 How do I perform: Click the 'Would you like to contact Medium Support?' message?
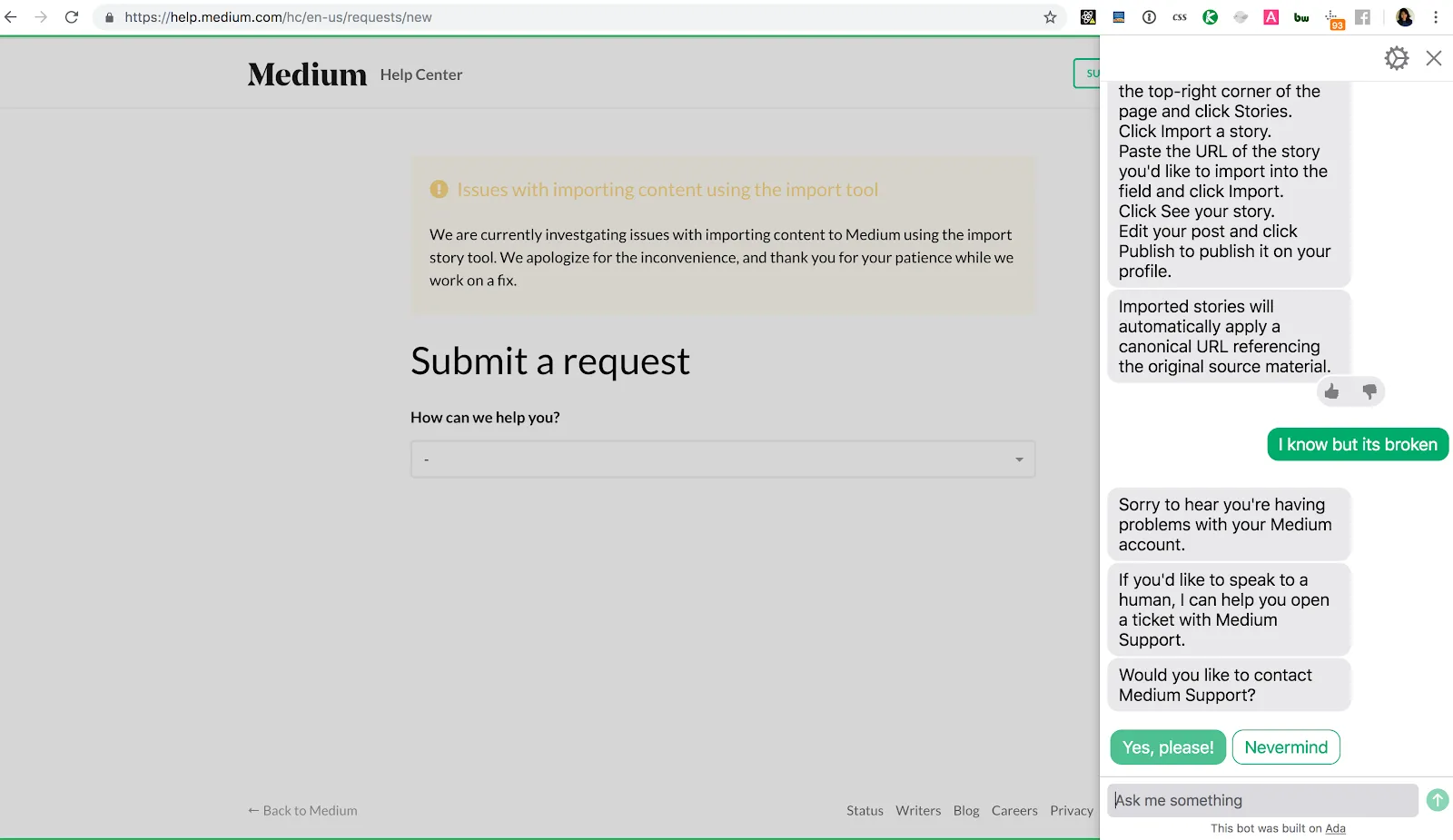coord(1229,685)
